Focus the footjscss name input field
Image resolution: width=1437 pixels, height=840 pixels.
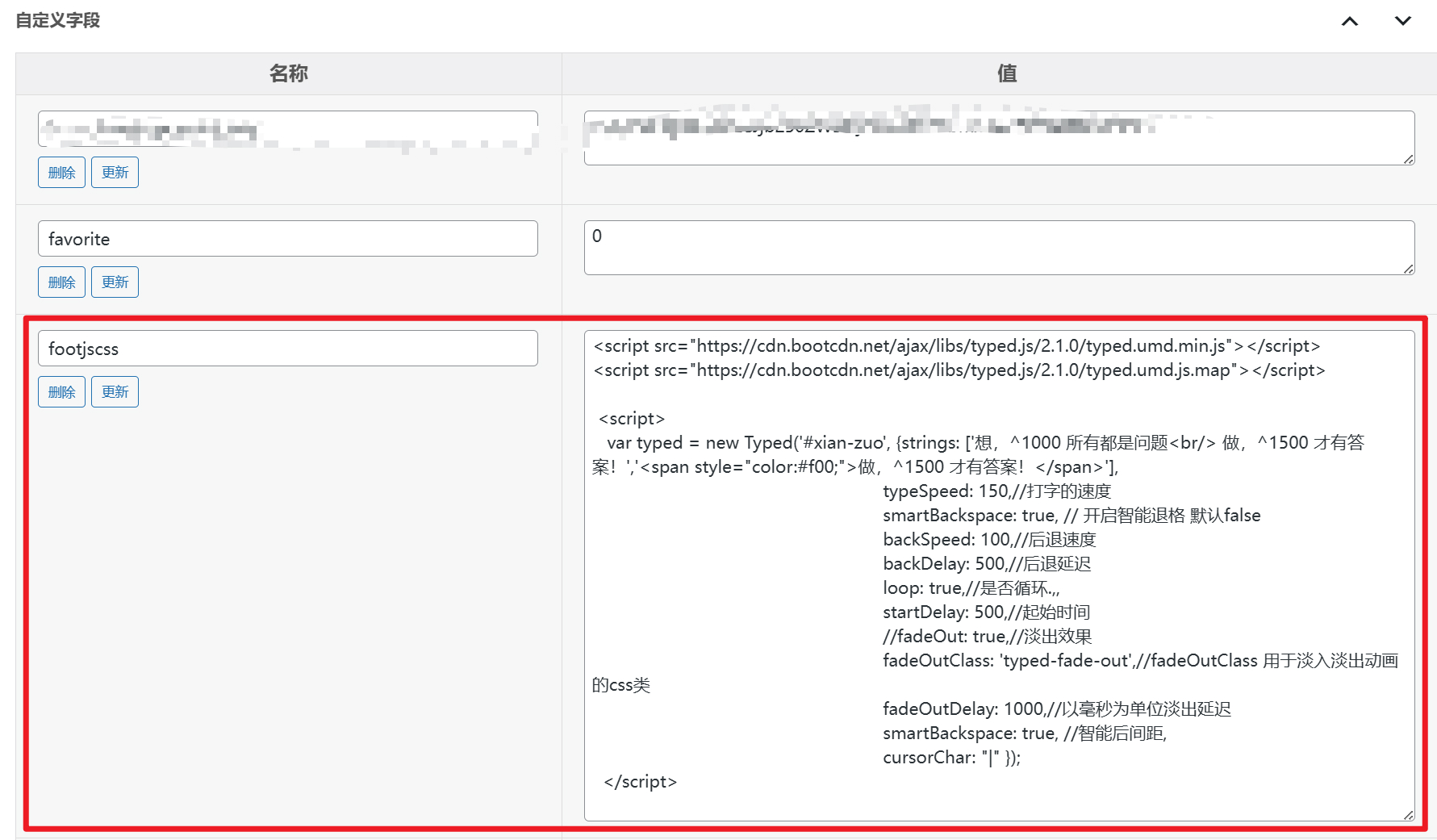tap(288, 349)
